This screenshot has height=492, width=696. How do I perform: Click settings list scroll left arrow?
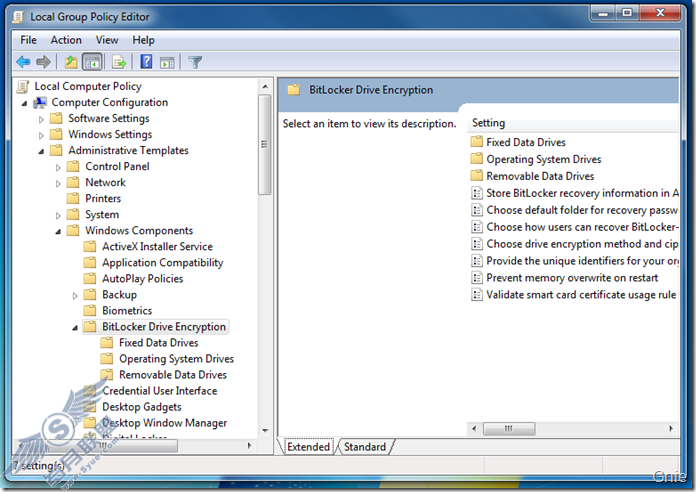tap(474, 429)
